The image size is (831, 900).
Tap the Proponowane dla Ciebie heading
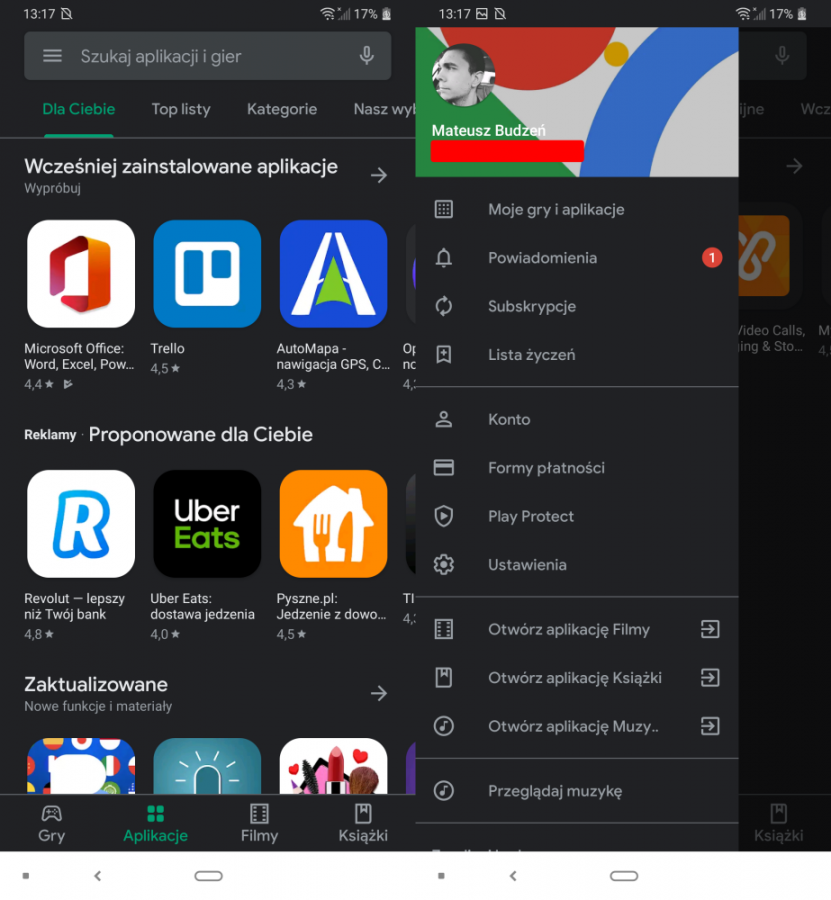coord(200,435)
